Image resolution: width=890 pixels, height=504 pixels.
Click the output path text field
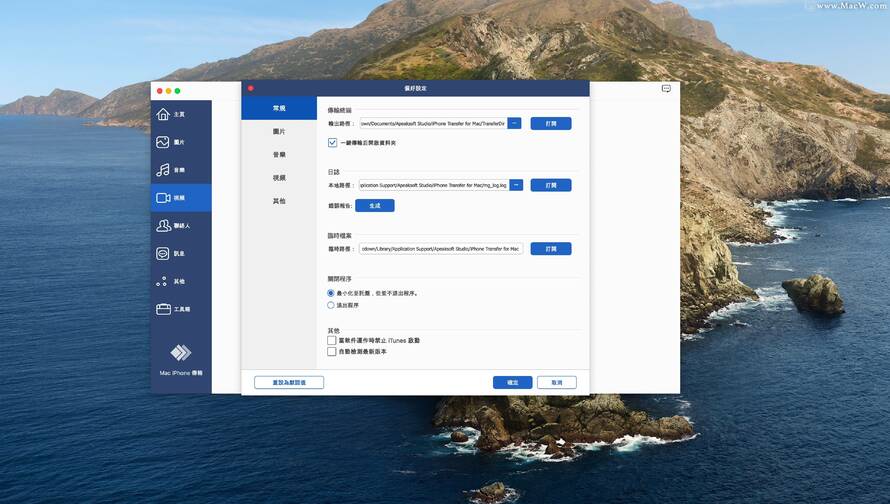[x=433, y=123]
